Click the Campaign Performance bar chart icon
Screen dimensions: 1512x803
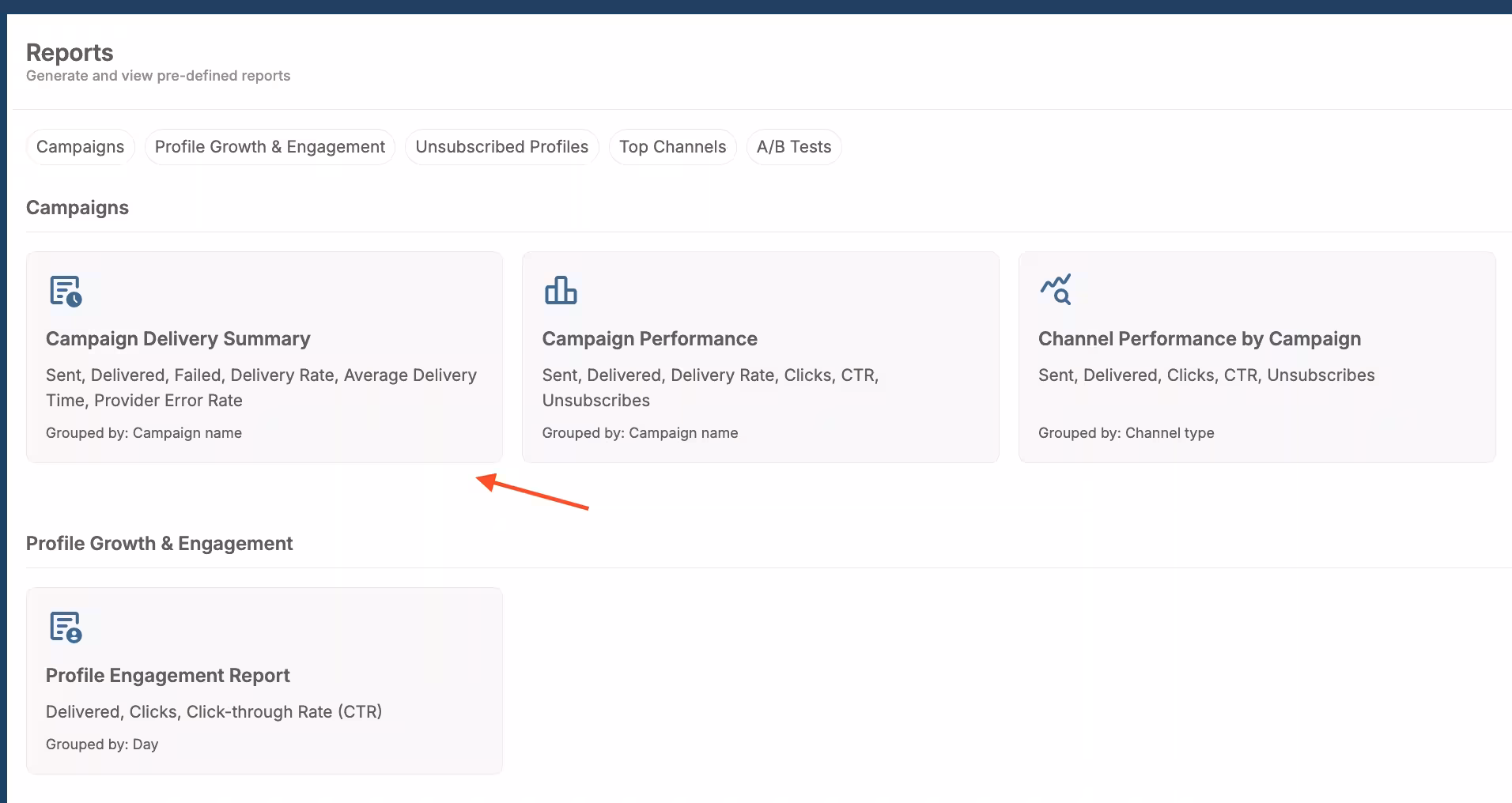561,289
